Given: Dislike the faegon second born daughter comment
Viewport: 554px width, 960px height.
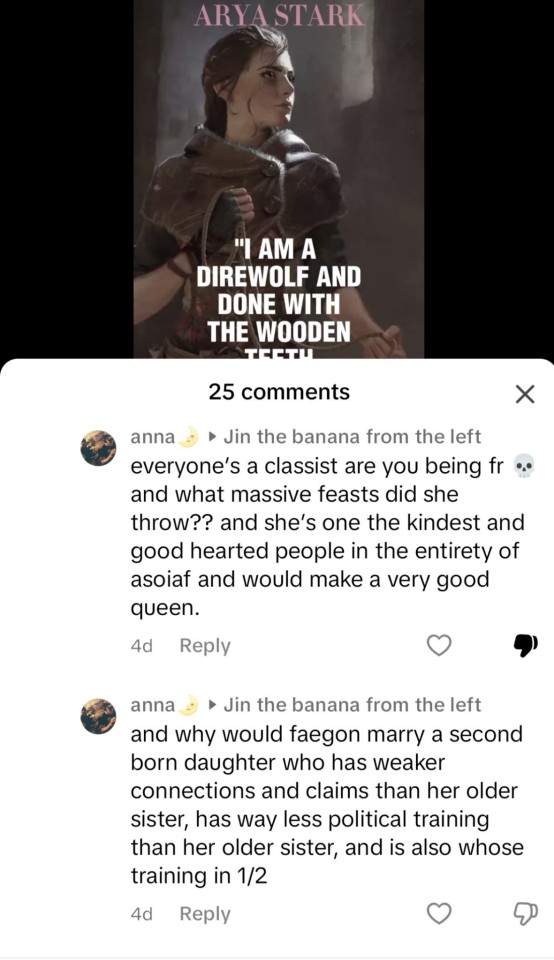Looking at the screenshot, I should coord(525,913).
